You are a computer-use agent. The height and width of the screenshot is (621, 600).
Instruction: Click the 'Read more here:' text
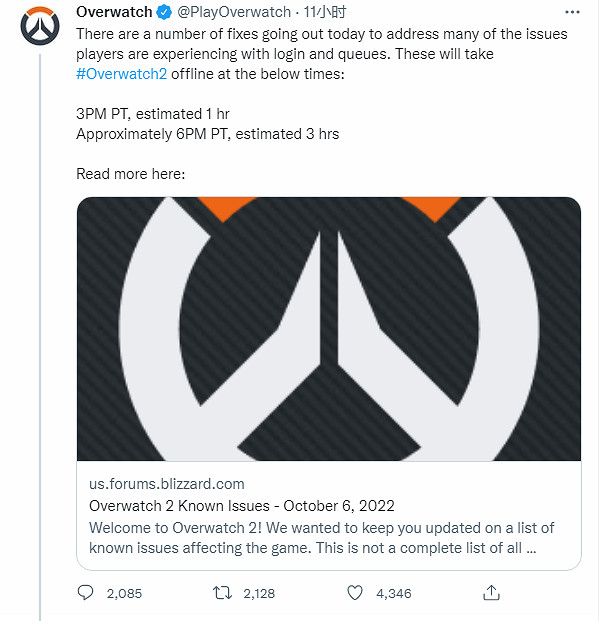coord(130,173)
